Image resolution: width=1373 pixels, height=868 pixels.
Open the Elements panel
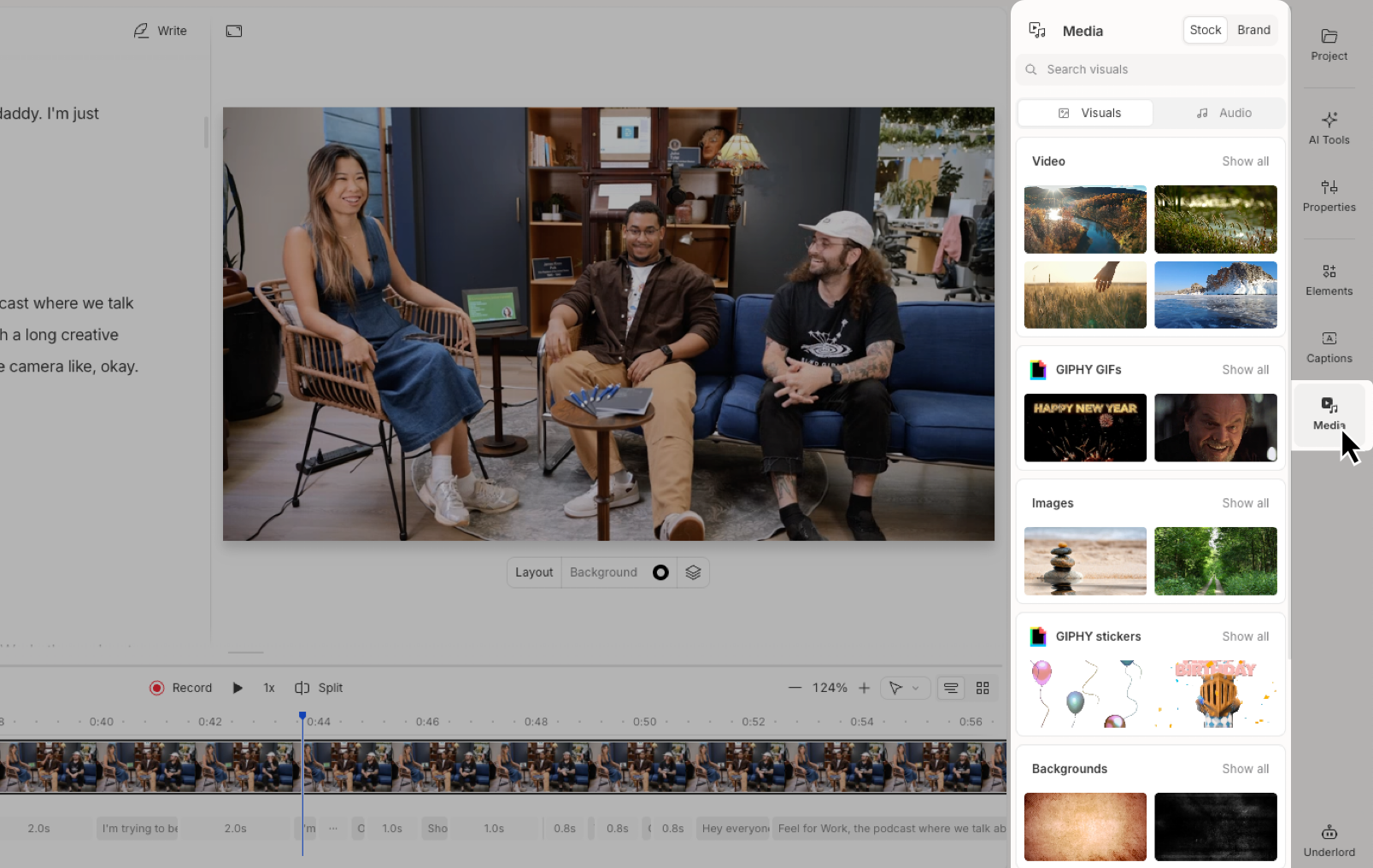[1329, 279]
